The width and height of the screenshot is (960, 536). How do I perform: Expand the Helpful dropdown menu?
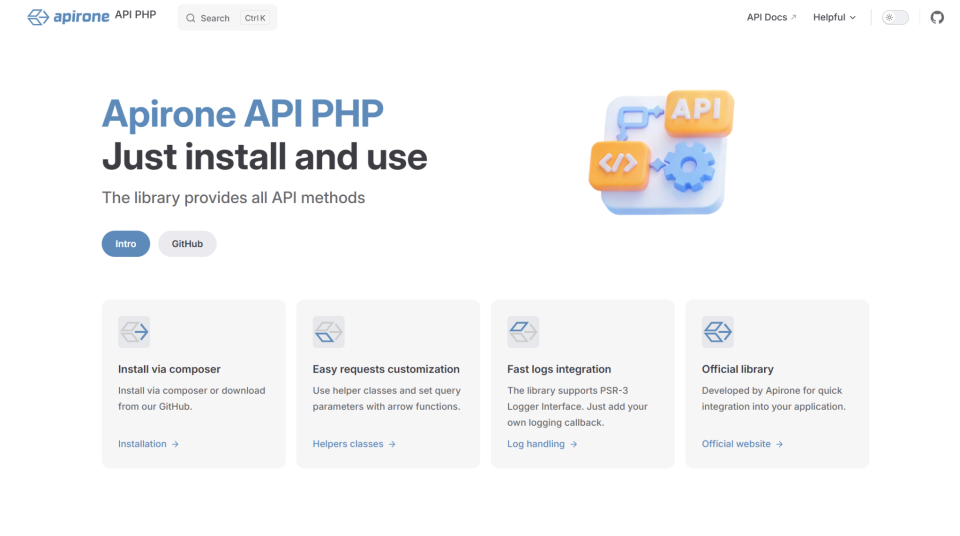point(834,17)
